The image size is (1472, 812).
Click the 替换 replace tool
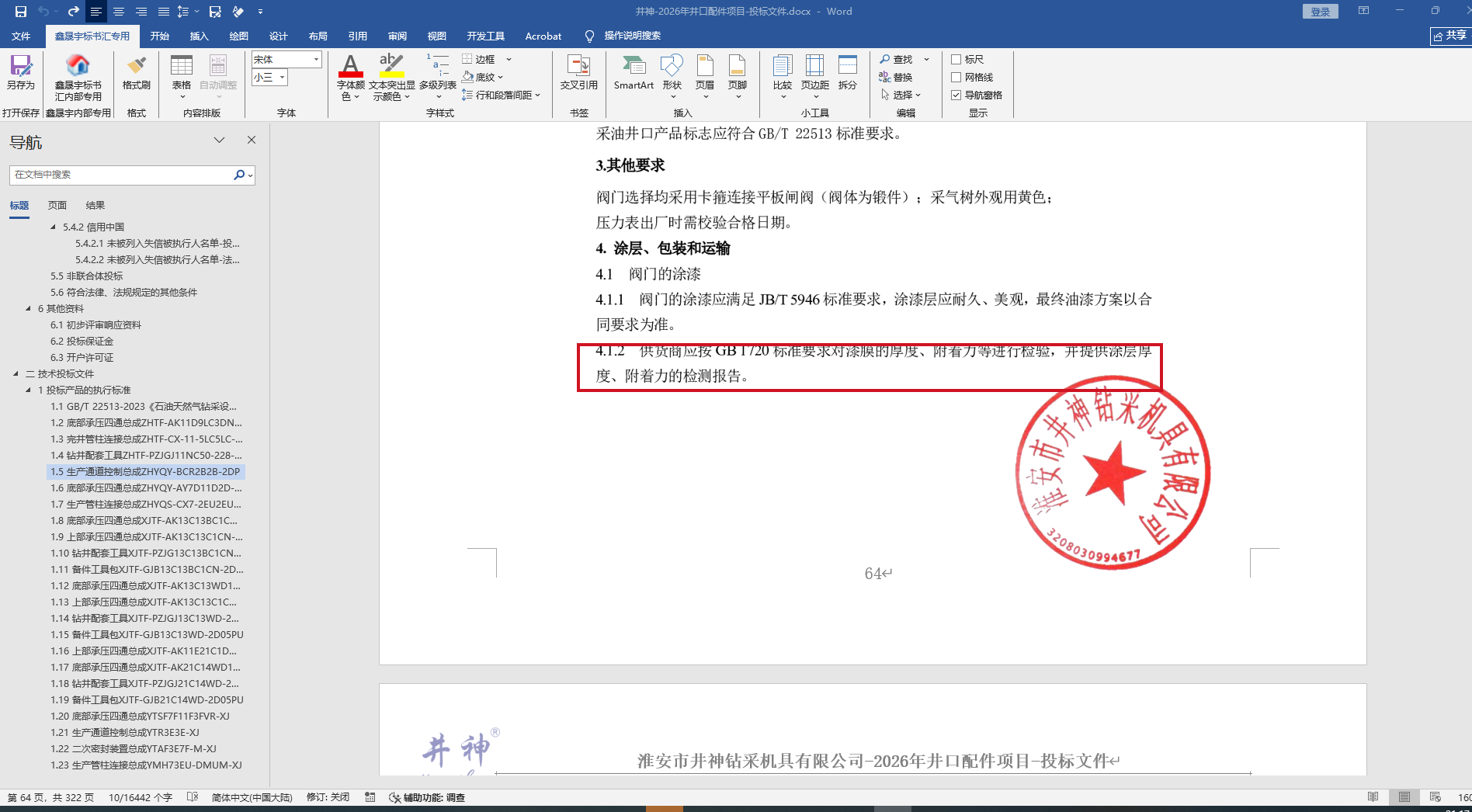pos(896,78)
